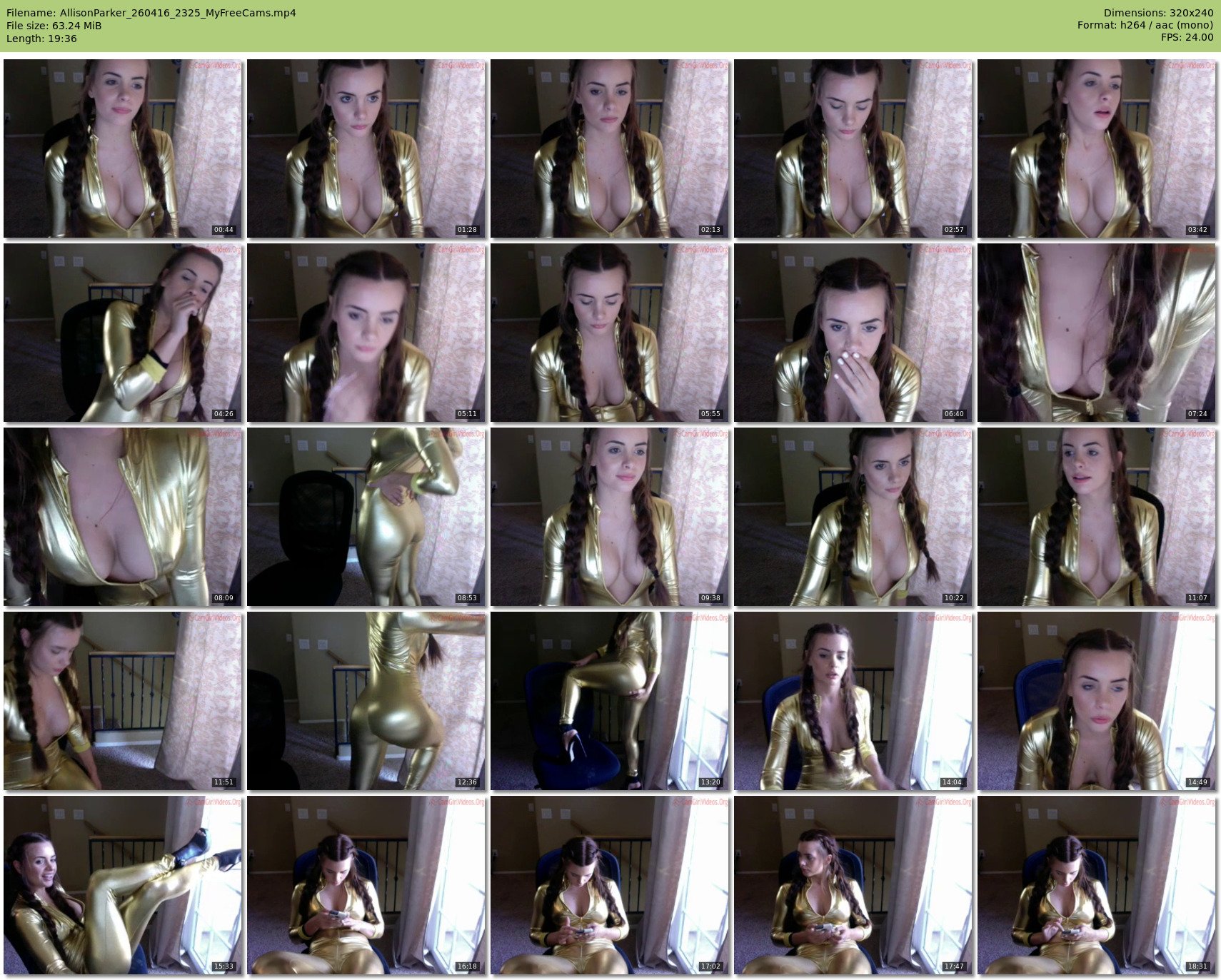Click the last thumbnail stamped 18:31
The image size is (1221, 980).
point(1097,885)
